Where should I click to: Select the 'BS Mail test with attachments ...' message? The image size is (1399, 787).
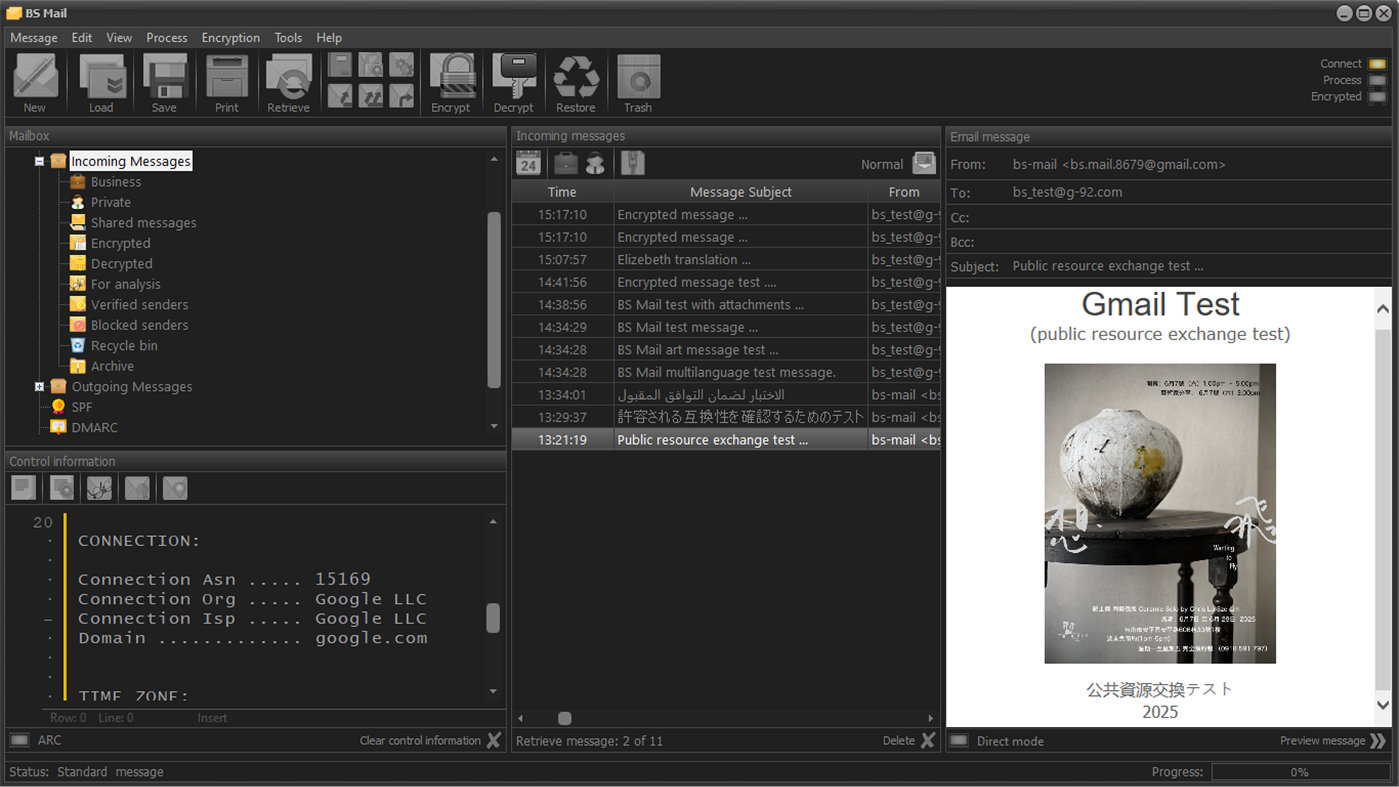coord(726,305)
